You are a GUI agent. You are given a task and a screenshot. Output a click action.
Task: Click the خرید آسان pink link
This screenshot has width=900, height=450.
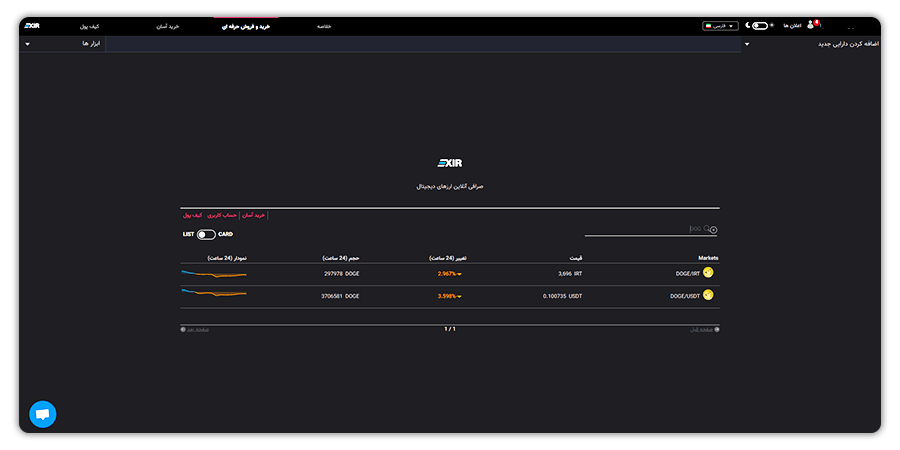point(254,215)
